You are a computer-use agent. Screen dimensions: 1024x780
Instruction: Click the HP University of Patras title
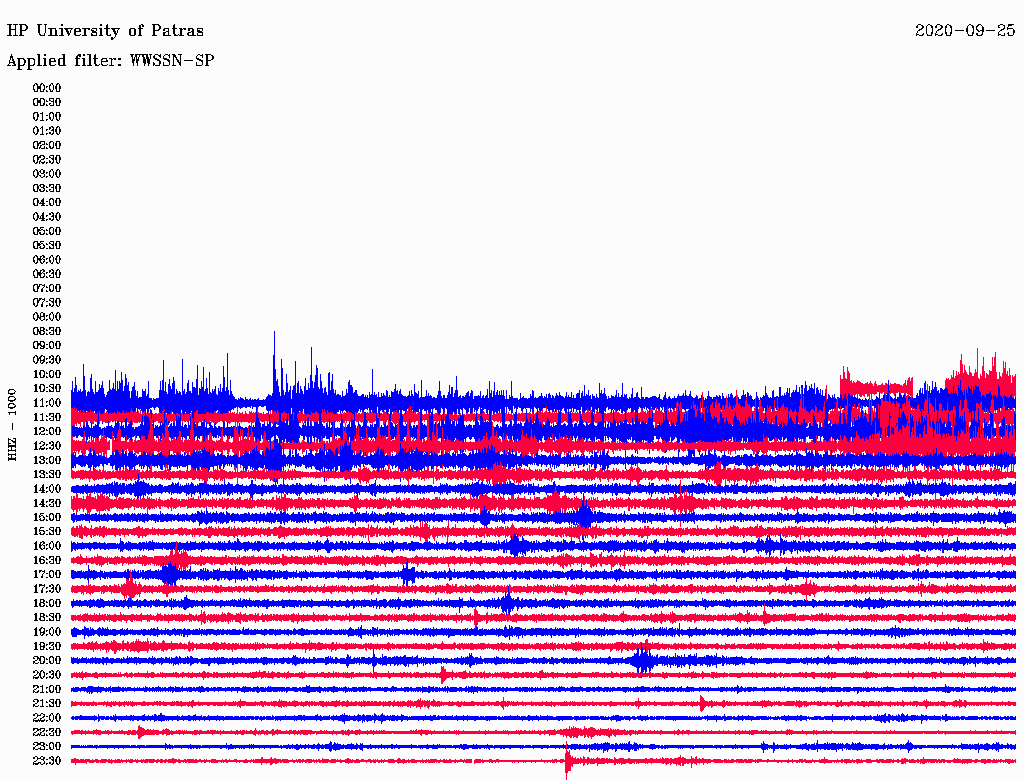pos(105,31)
